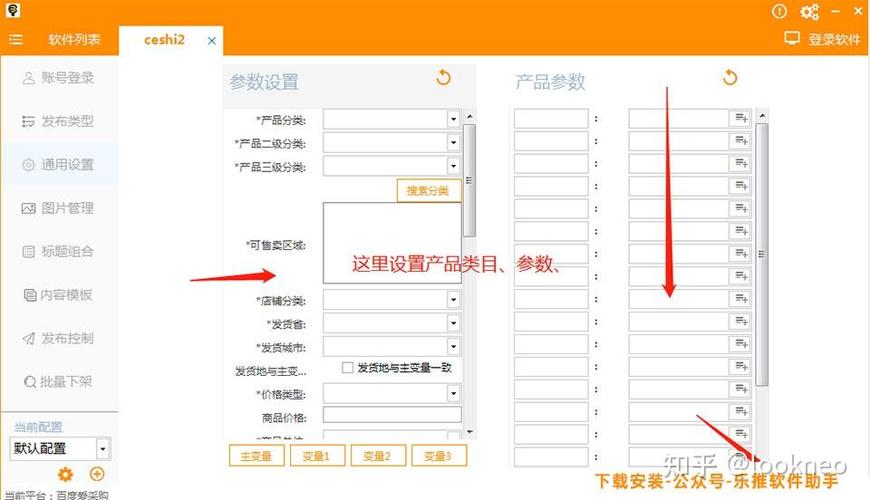Image resolution: width=870 pixels, height=500 pixels.
Task: Open the 默认配置 configuration dropdown
Action: [x=103, y=448]
